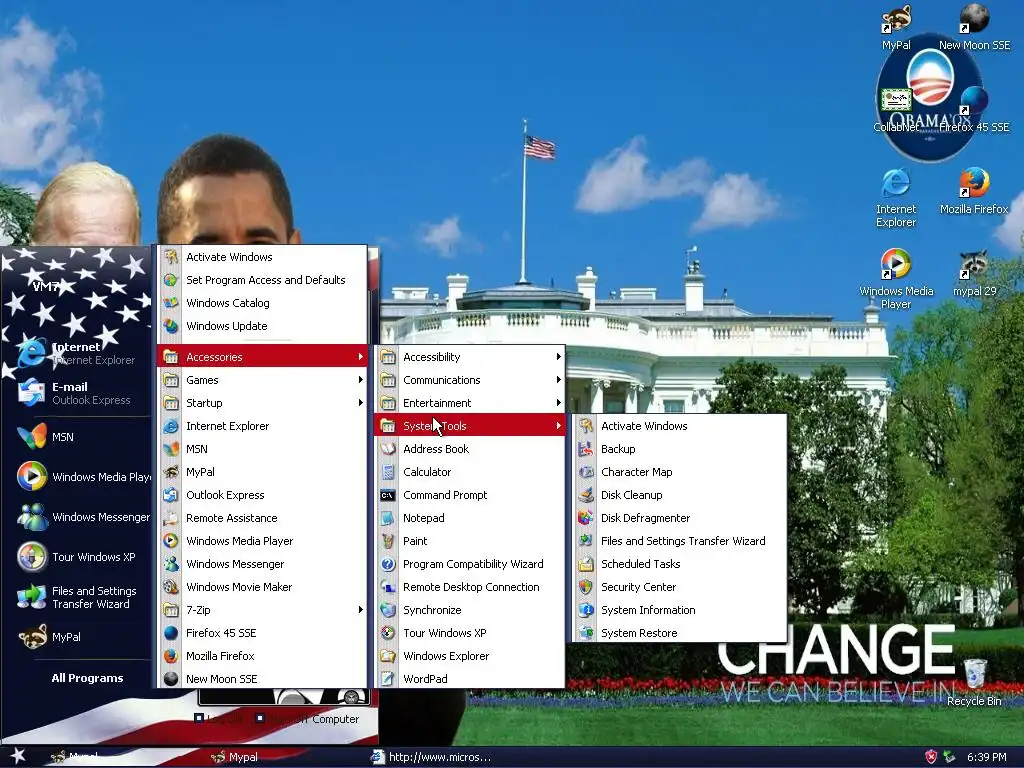Select Files and Settings Transfer Wizard entry
The image size is (1024, 768).
click(679, 541)
